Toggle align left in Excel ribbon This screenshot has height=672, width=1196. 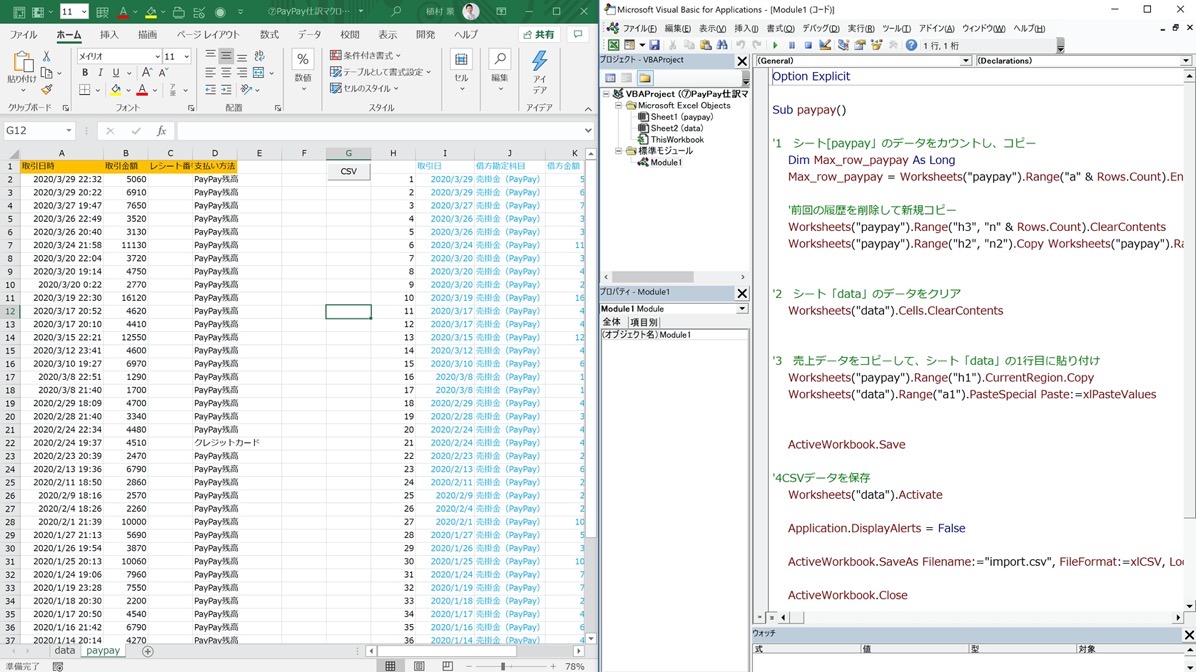(211, 72)
